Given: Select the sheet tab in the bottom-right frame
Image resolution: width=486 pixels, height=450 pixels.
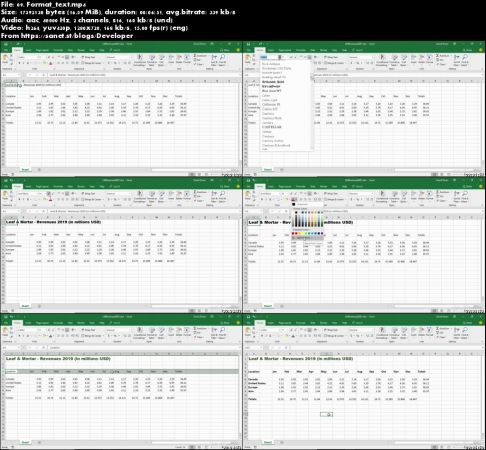Looking at the screenshot, I should [x=268, y=442].
